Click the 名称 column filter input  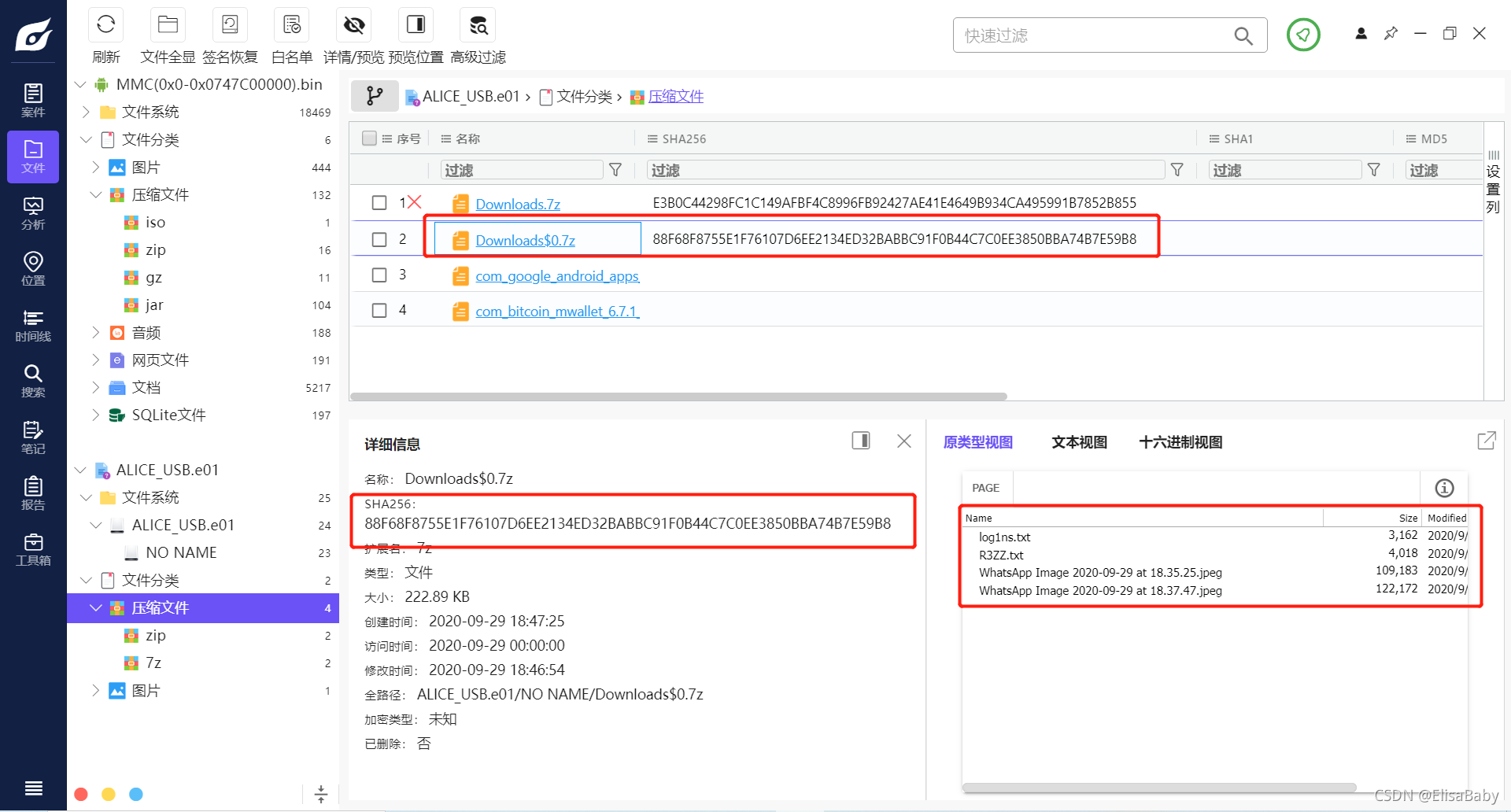coord(522,170)
